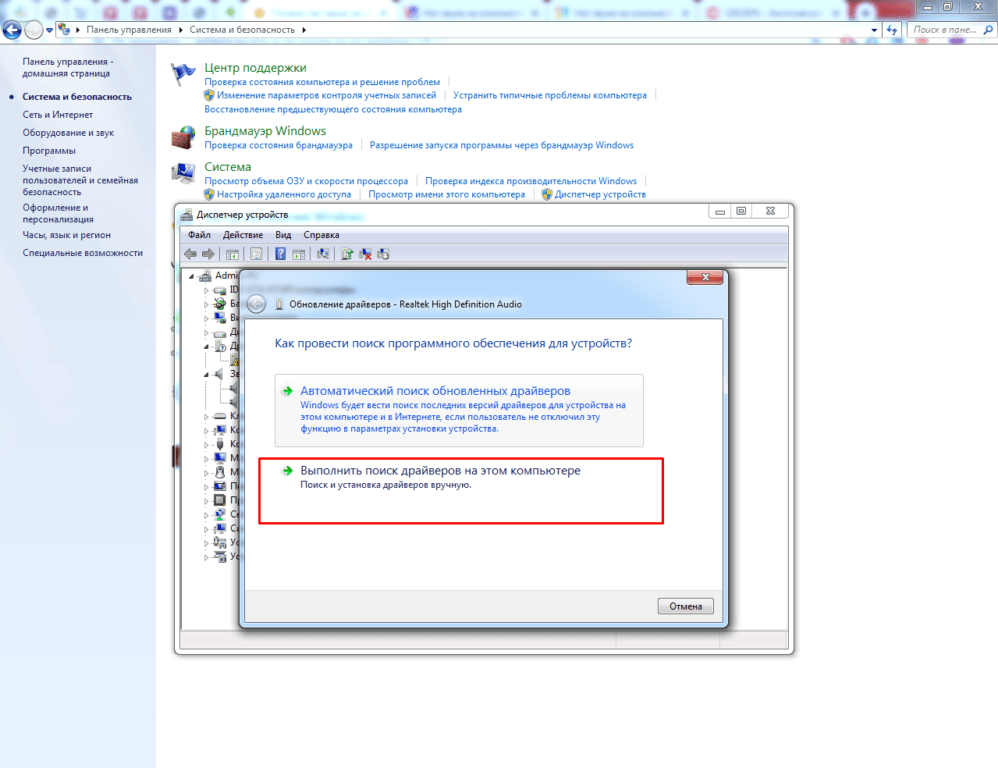
Task: Click the Windows Firewall brick wall icon
Action: point(183,137)
